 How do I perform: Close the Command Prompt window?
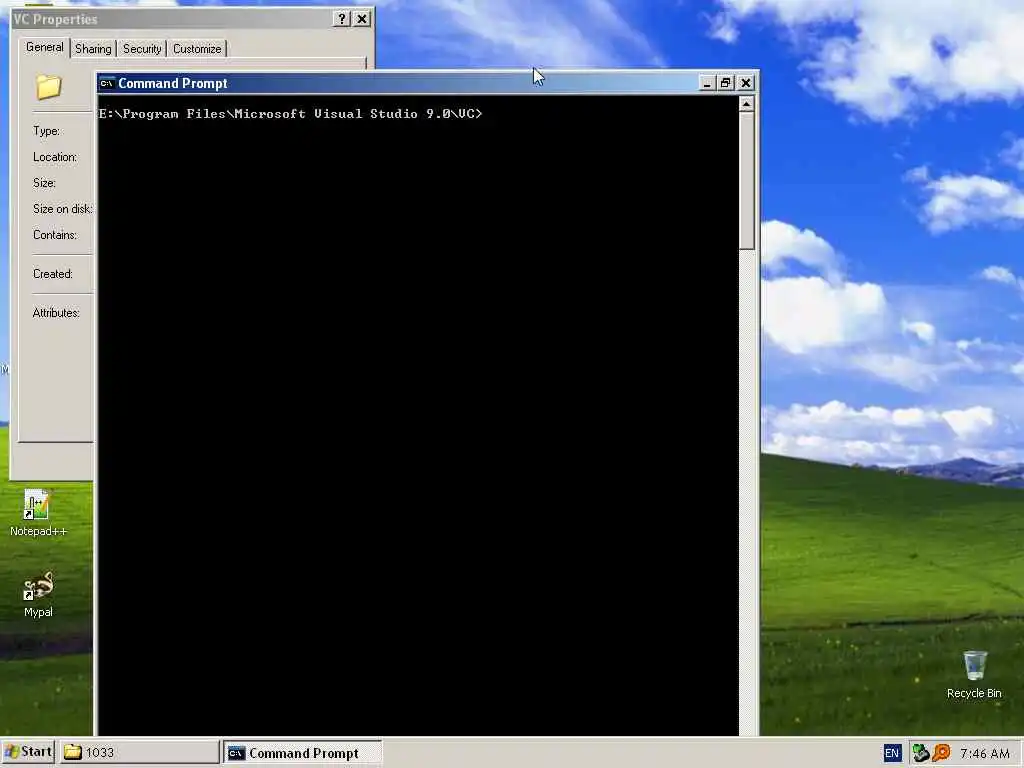point(746,83)
